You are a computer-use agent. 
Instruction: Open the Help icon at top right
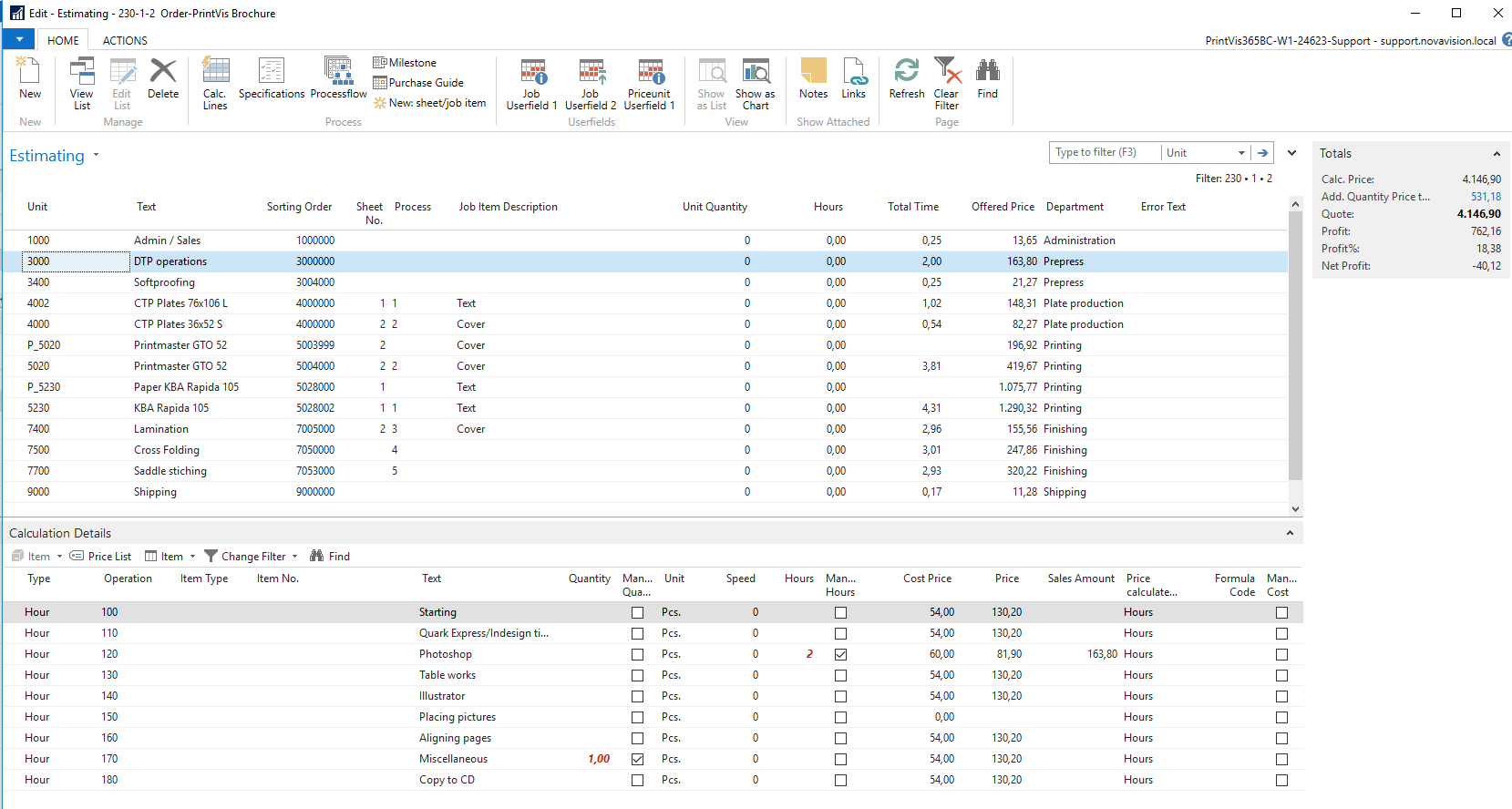tap(1507, 40)
